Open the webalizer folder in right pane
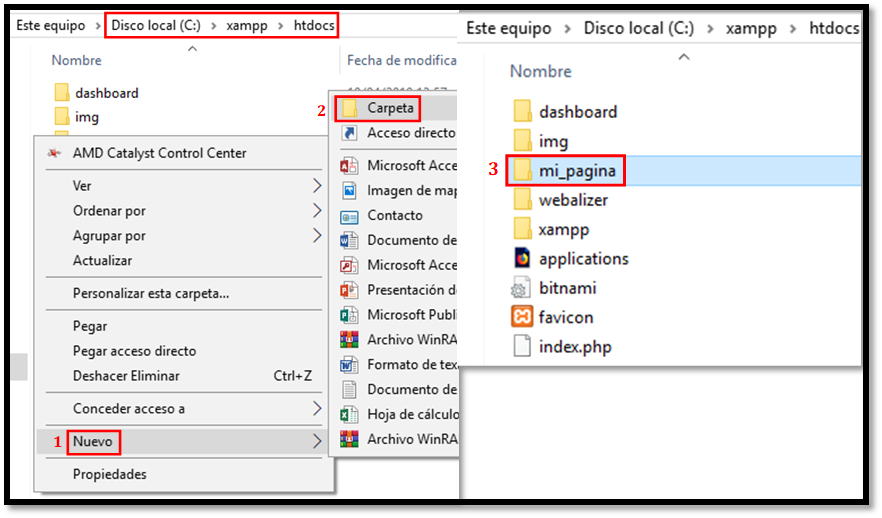Screen dimensions: 882x518 point(573,200)
